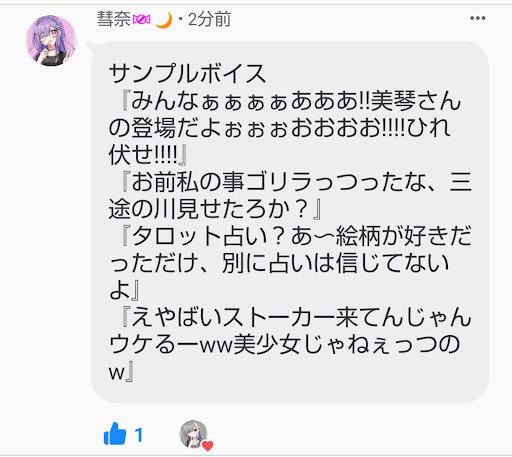This screenshot has width=512, height=457.
Task: Click the line containing 別に占いは信じてない
Action: (x=279, y=263)
